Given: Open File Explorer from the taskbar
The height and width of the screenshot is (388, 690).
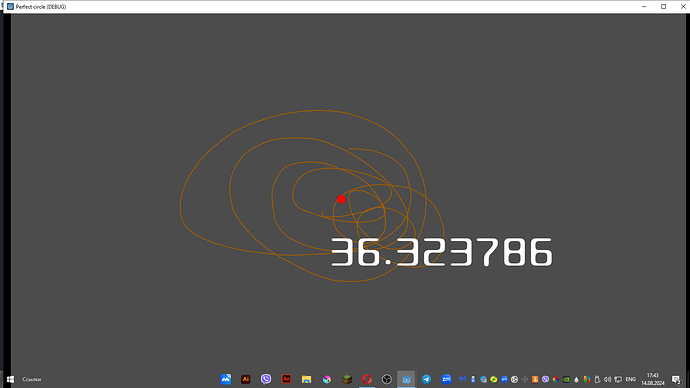Looking at the screenshot, I should (x=306, y=379).
